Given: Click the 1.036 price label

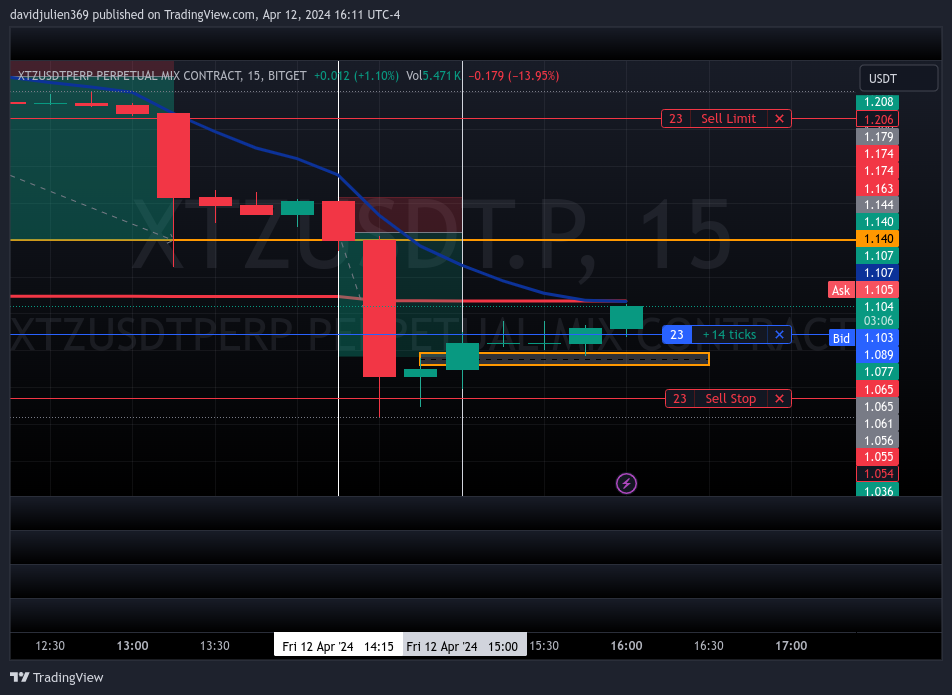Looking at the screenshot, I should tap(877, 490).
